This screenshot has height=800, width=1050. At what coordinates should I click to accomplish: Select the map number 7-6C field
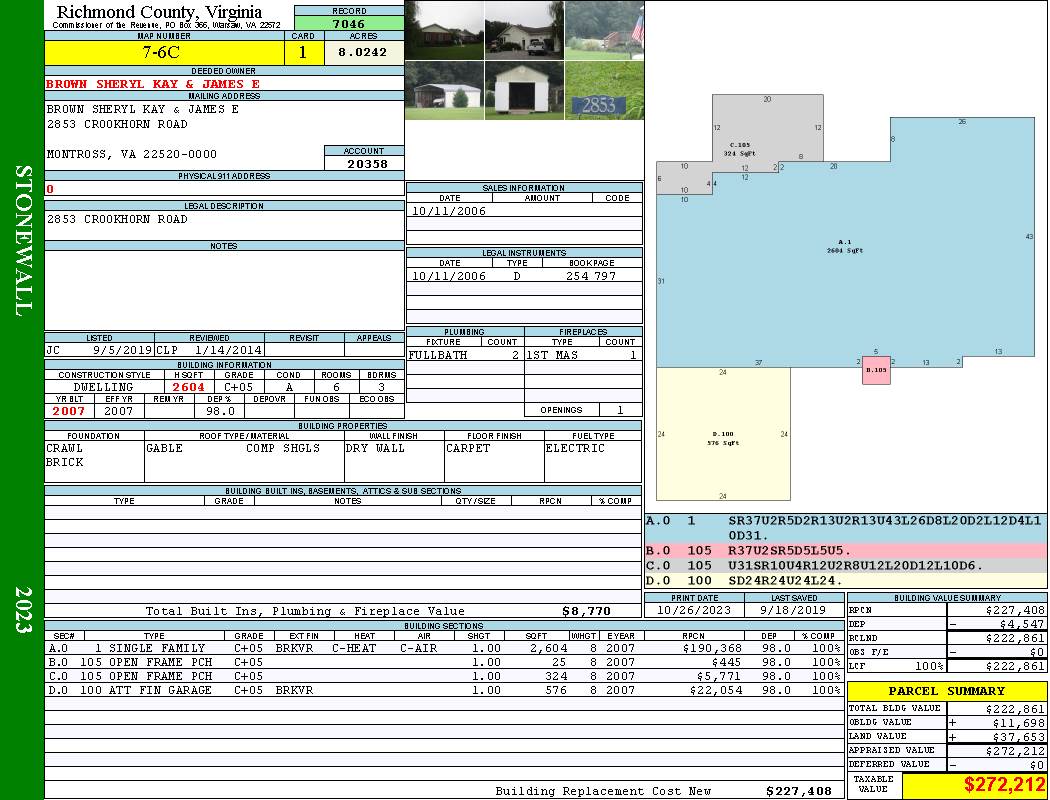coord(164,52)
